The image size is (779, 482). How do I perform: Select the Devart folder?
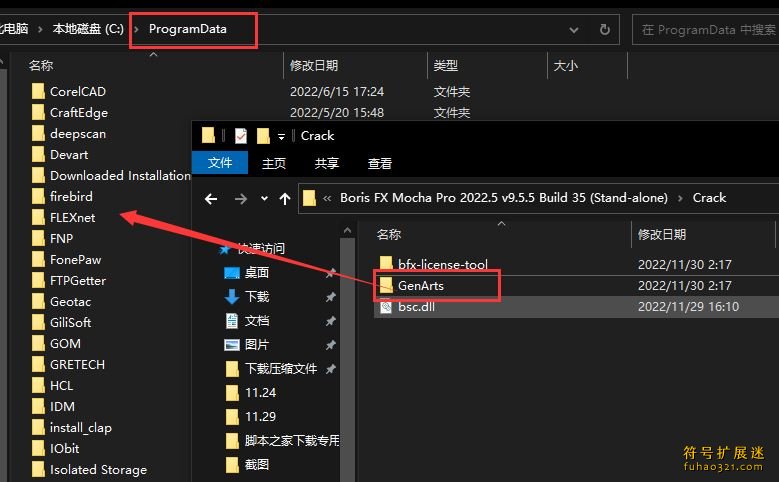click(x=60, y=155)
